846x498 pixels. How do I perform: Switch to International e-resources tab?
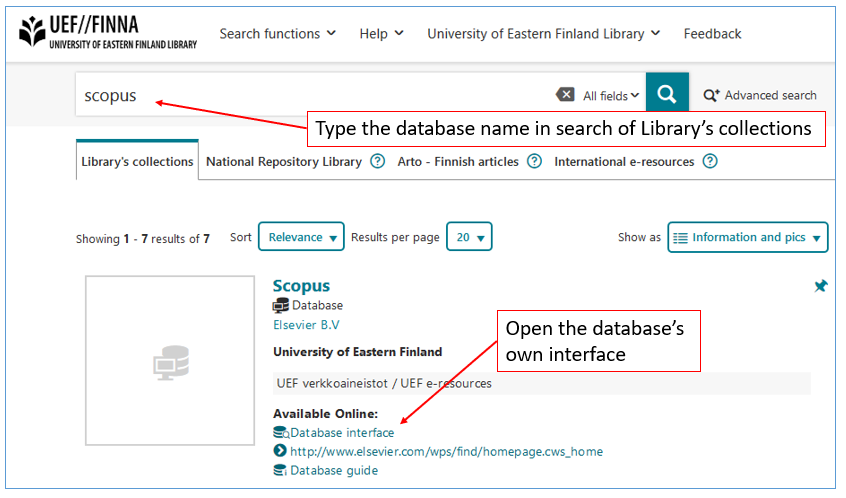point(624,161)
